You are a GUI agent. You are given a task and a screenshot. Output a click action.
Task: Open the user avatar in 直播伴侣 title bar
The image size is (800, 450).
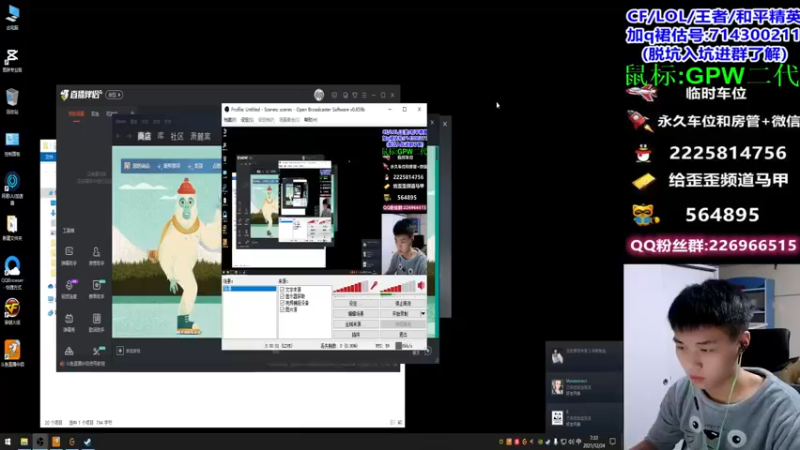319,94
